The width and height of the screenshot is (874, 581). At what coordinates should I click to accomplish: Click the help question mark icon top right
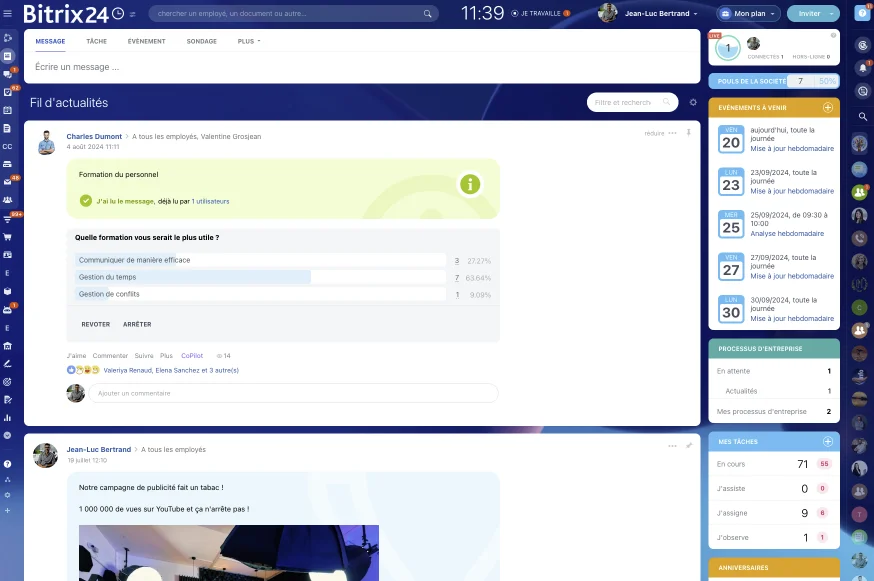click(862, 14)
